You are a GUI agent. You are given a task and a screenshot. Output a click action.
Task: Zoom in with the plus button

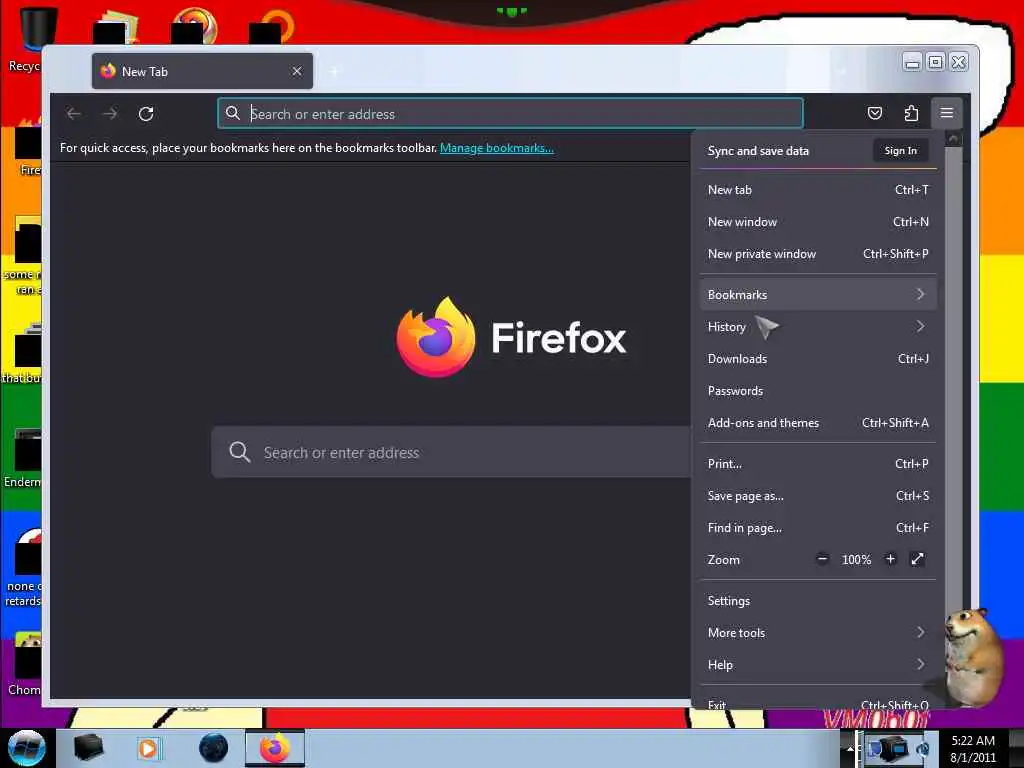890,559
